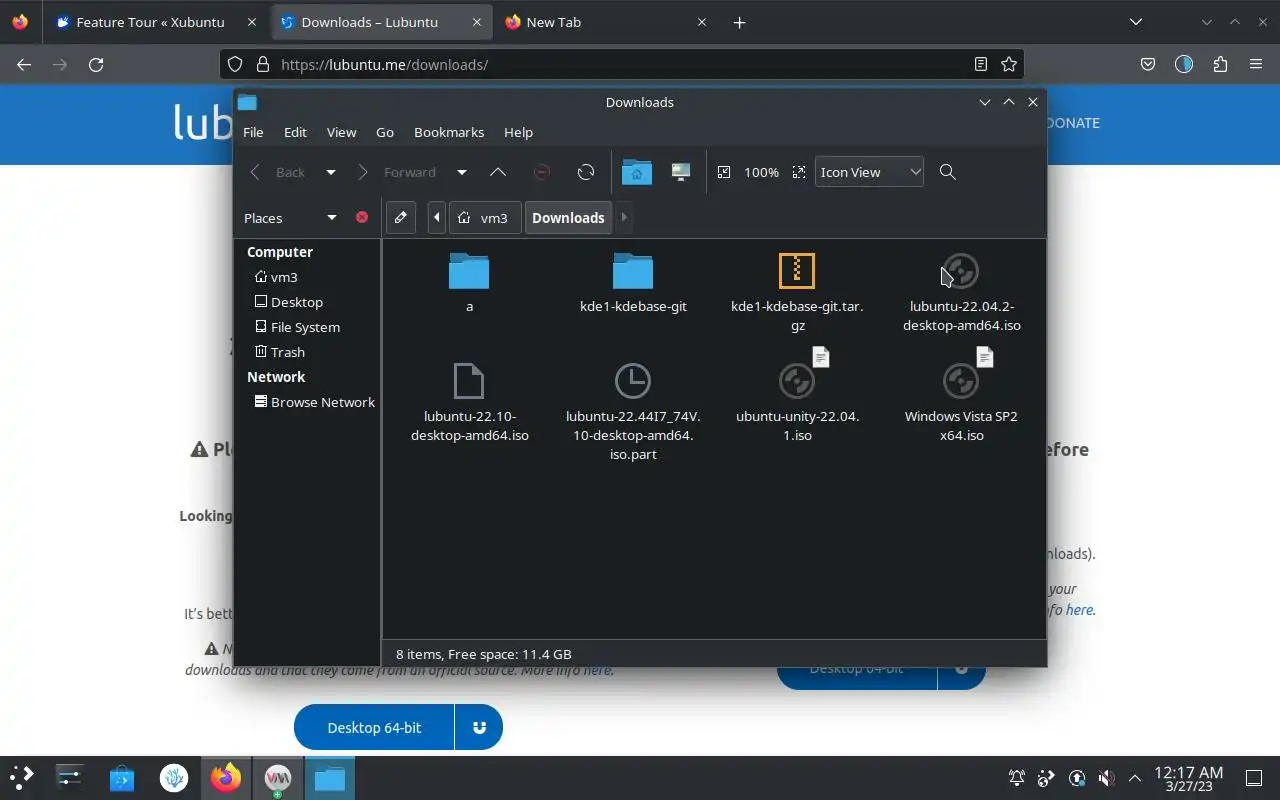The height and width of the screenshot is (800, 1280).
Task: Open Firefox bookmark star icon
Action: point(1009,64)
